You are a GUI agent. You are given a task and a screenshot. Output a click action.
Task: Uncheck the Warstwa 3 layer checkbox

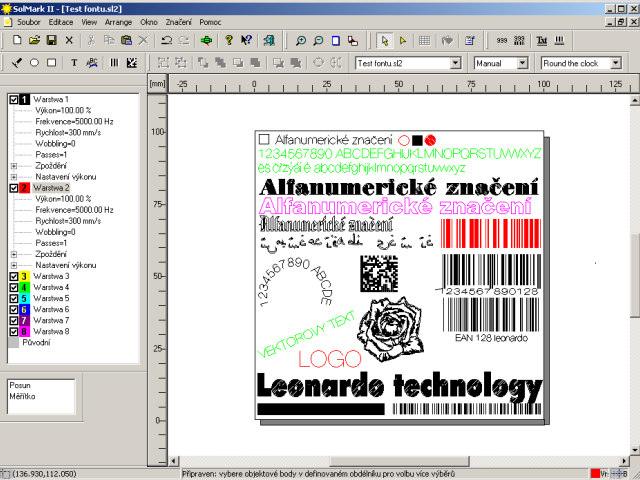pos(13,276)
